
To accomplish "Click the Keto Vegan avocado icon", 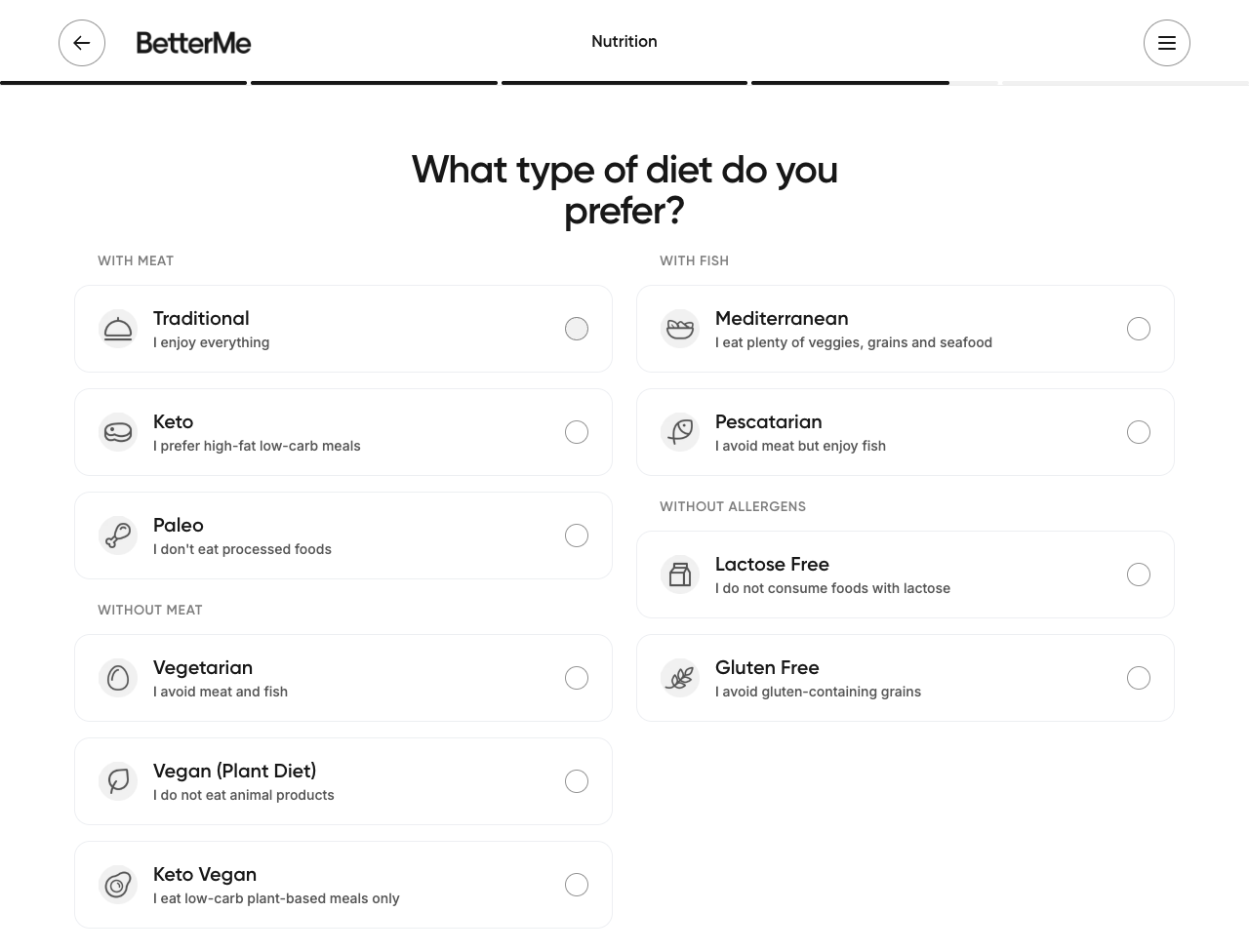I will 118,886.
